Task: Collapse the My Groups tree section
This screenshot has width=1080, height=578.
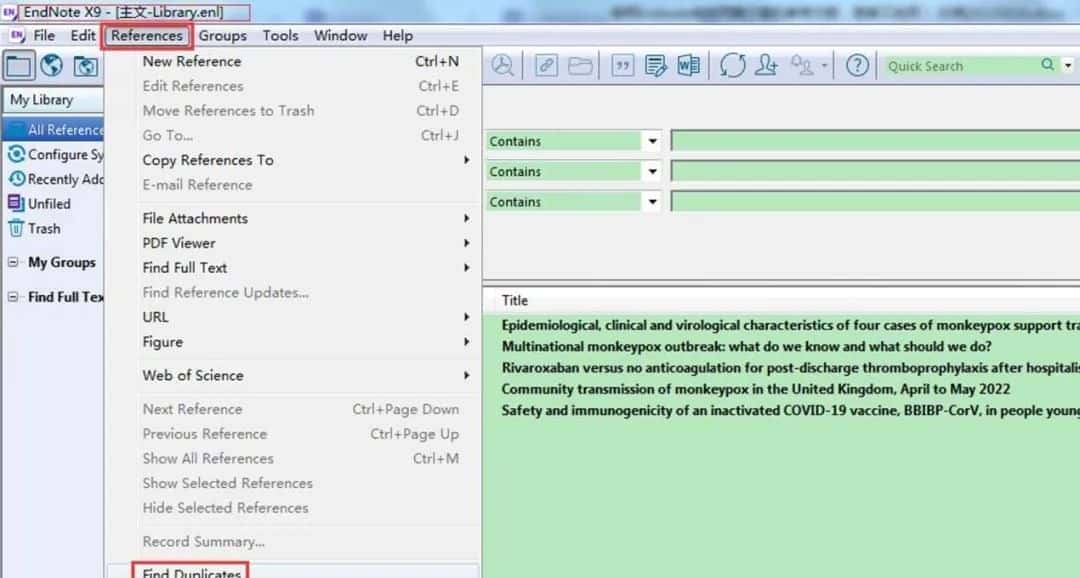Action: [13, 263]
